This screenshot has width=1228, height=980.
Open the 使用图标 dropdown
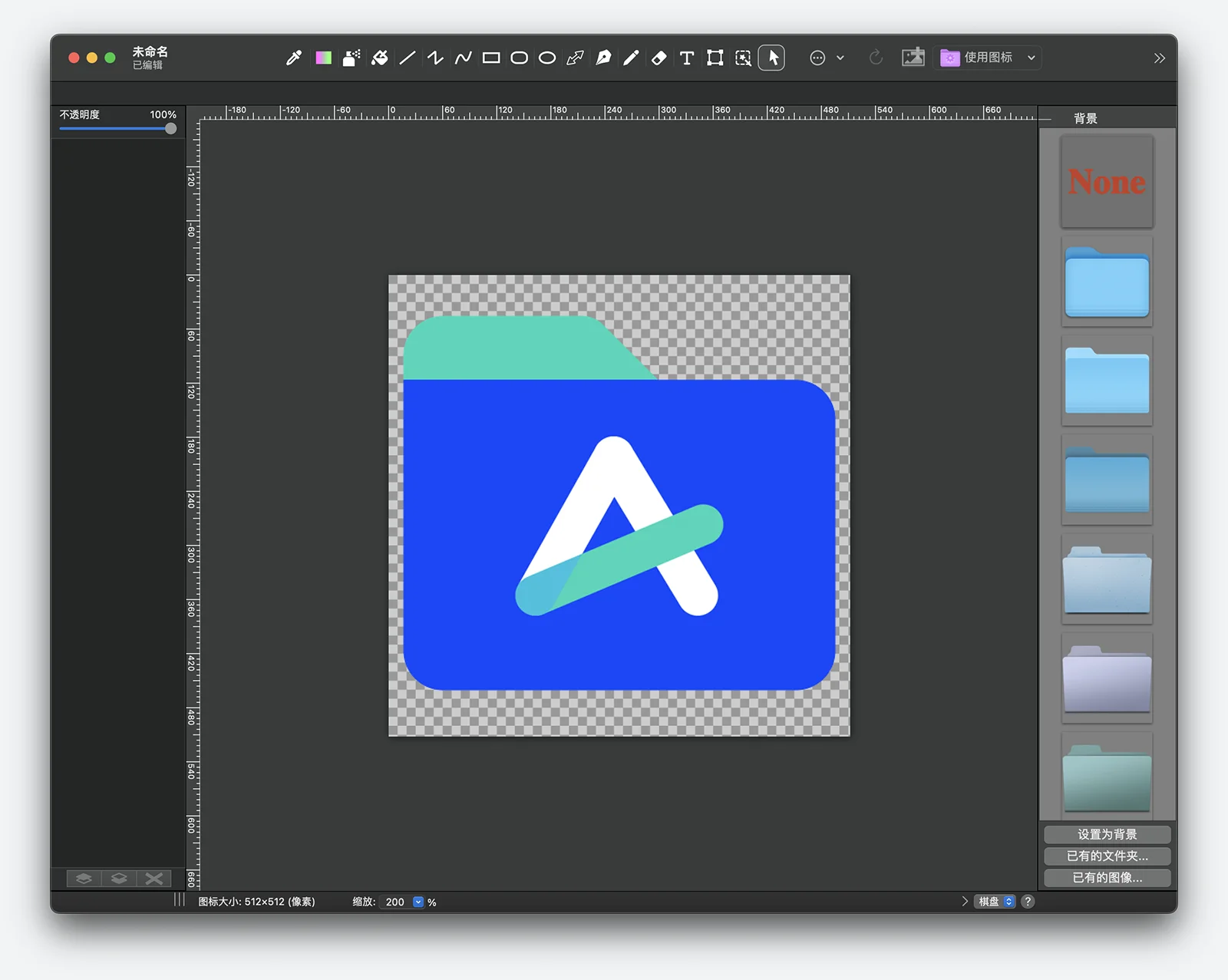[x=988, y=58]
